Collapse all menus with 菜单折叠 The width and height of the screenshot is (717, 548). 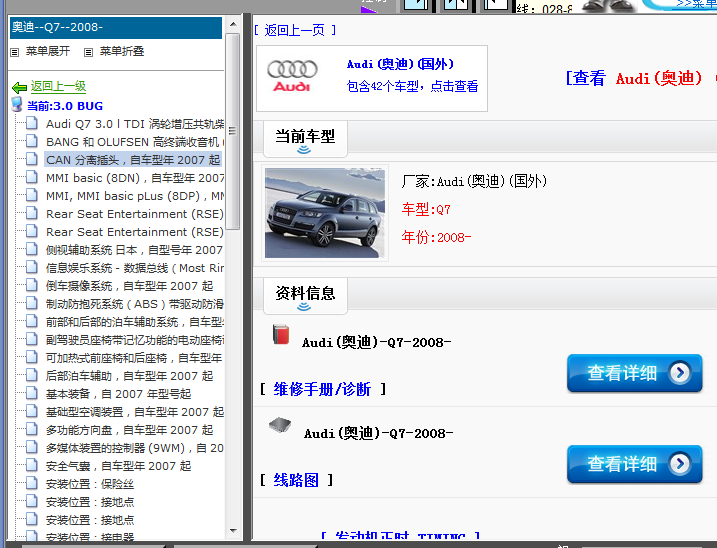(x=121, y=51)
